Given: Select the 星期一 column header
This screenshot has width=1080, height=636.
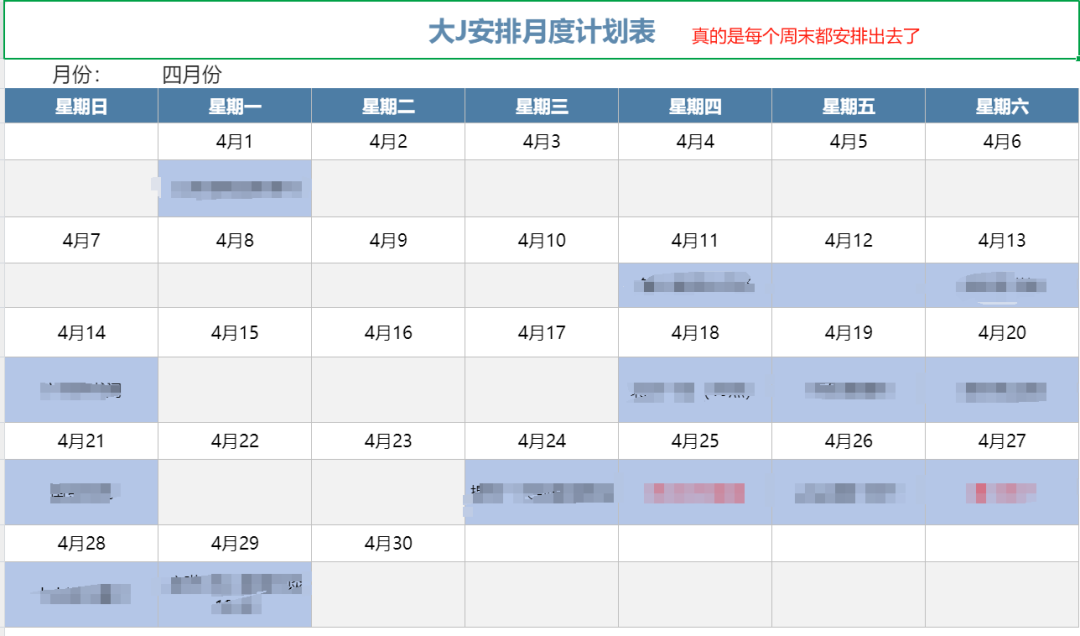Looking at the screenshot, I should tap(235, 106).
